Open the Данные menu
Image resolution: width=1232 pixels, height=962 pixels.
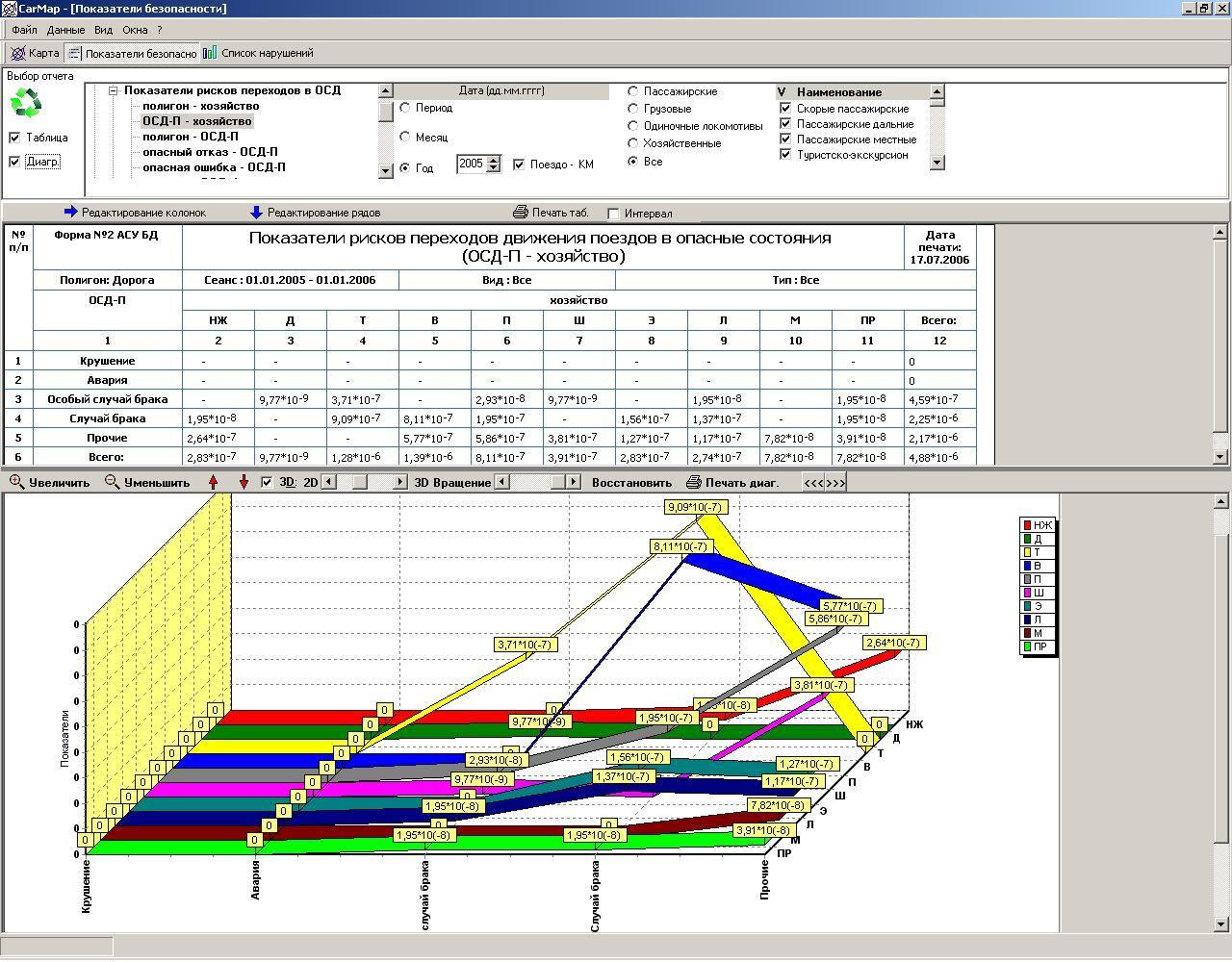pos(65,30)
